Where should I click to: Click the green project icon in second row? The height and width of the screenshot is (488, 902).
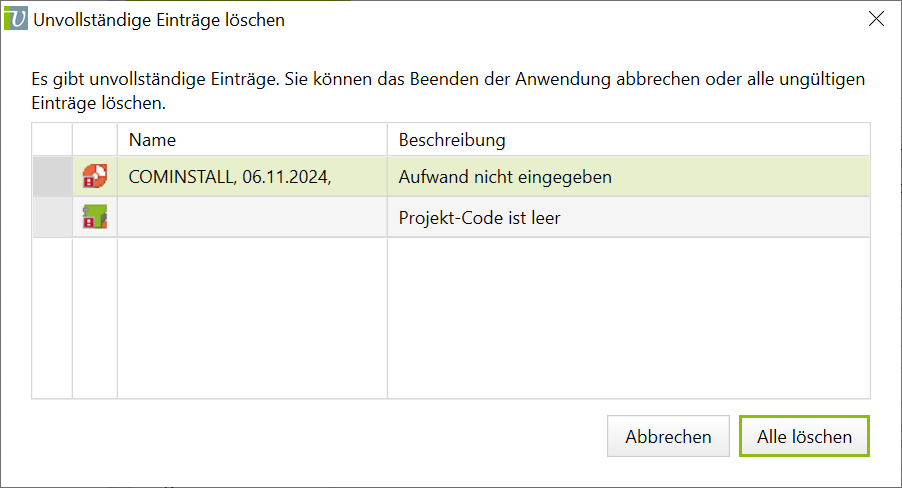[95, 217]
